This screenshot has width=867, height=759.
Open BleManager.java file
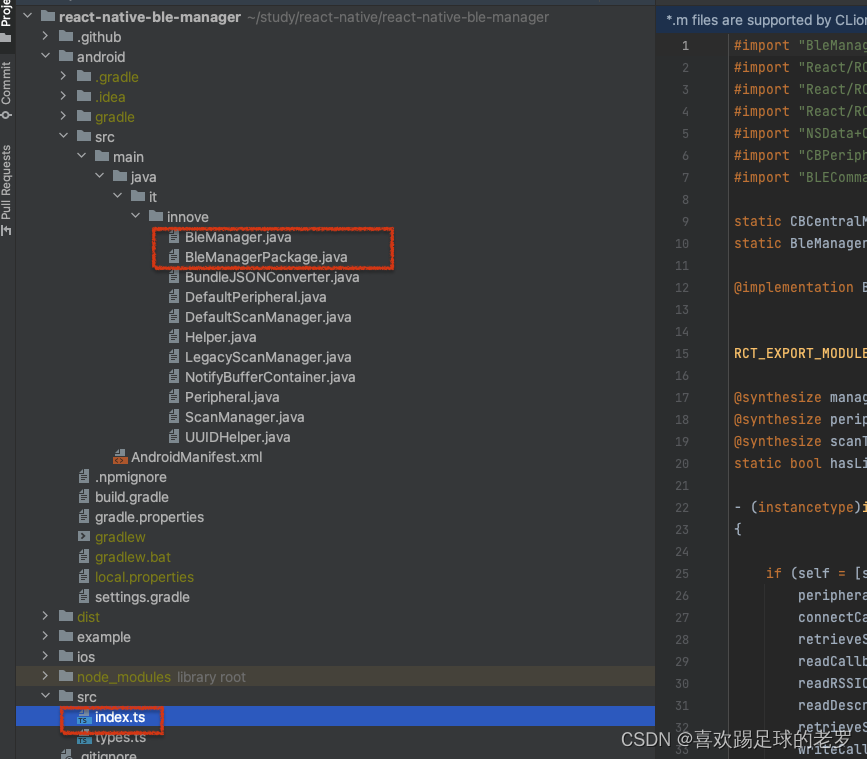[238, 237]
